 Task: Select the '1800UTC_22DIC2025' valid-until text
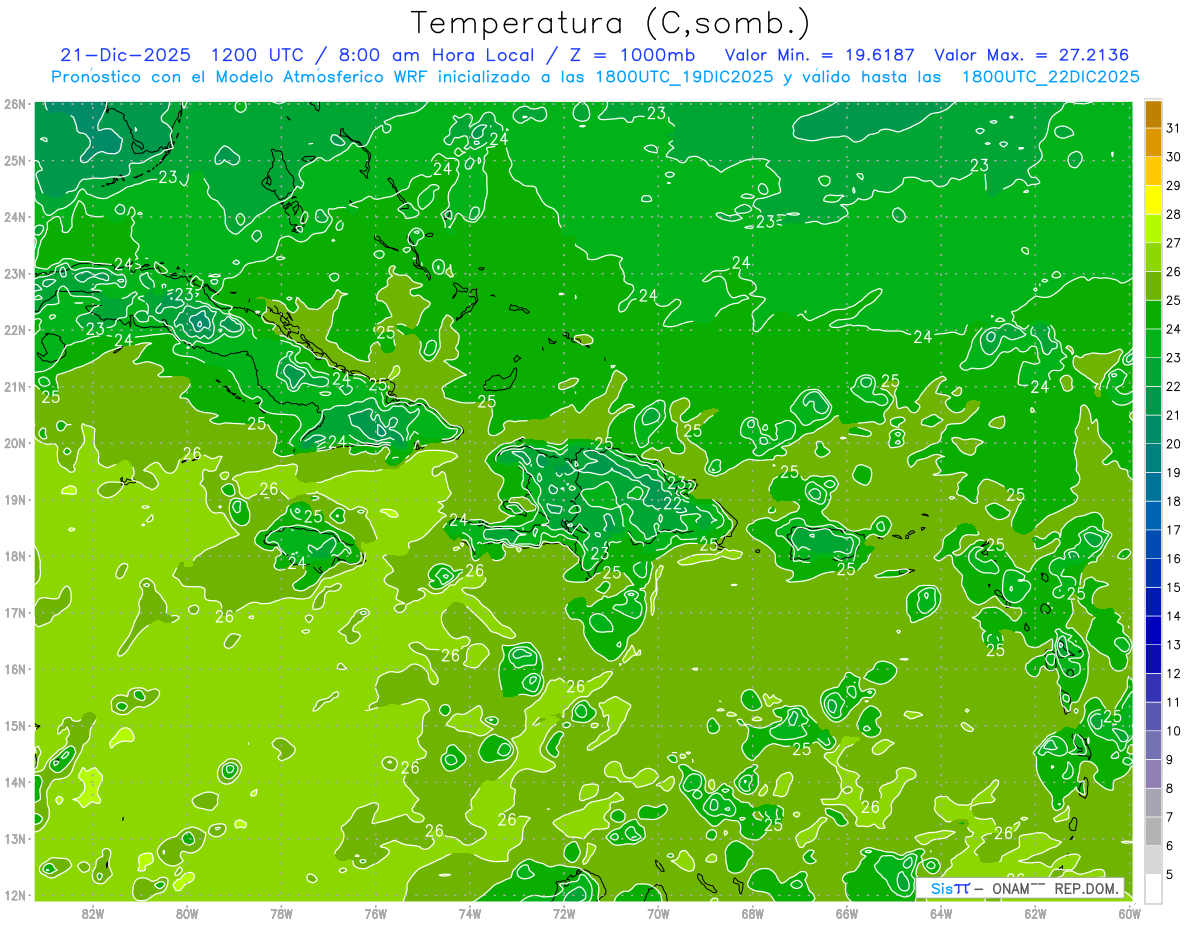[x=1050, y=77]
